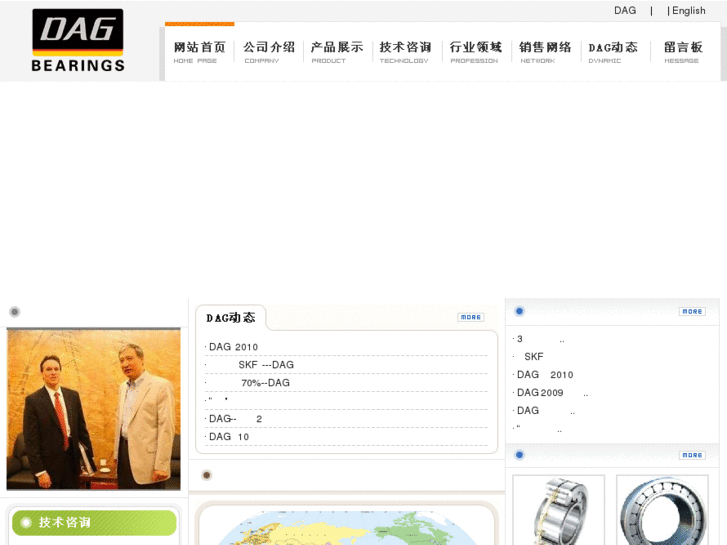Select the DAG动态 tab heading
727x545 pixels.
230,318
